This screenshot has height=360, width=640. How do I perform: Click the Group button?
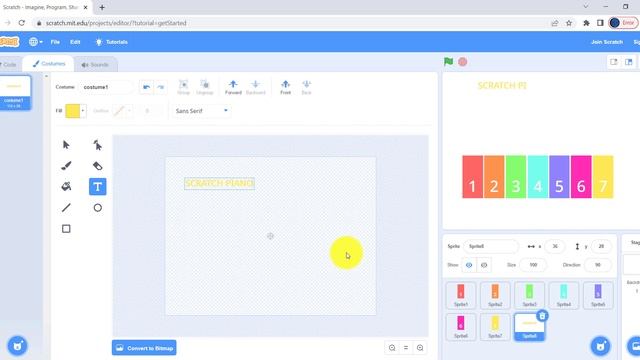pos(184,87)
